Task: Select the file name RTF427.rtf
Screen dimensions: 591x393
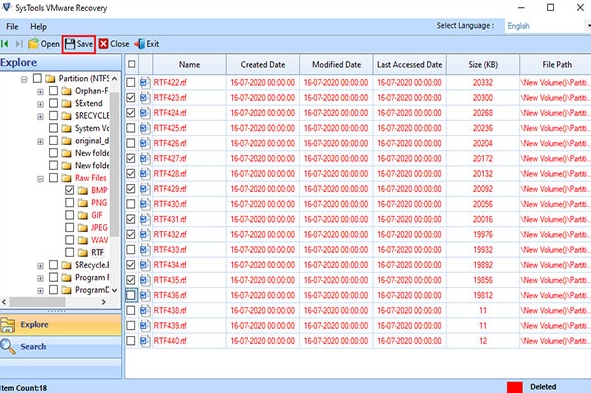Action: (x=170, y=159)
